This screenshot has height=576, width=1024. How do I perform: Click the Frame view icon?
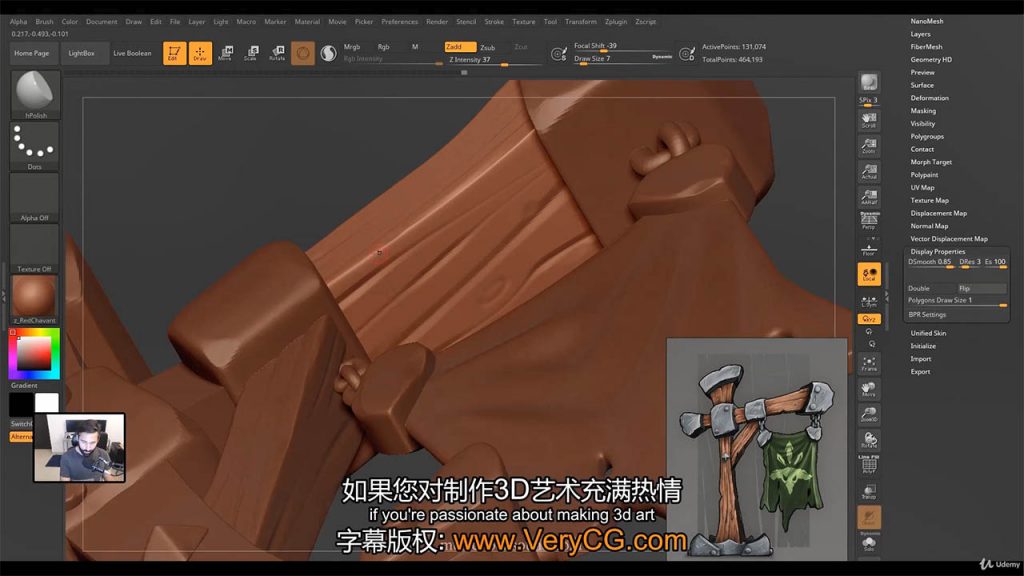[x=869, y=364]
